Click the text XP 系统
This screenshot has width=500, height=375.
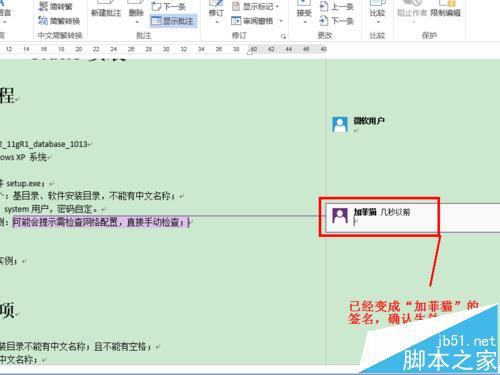click(x=32, y=157)
